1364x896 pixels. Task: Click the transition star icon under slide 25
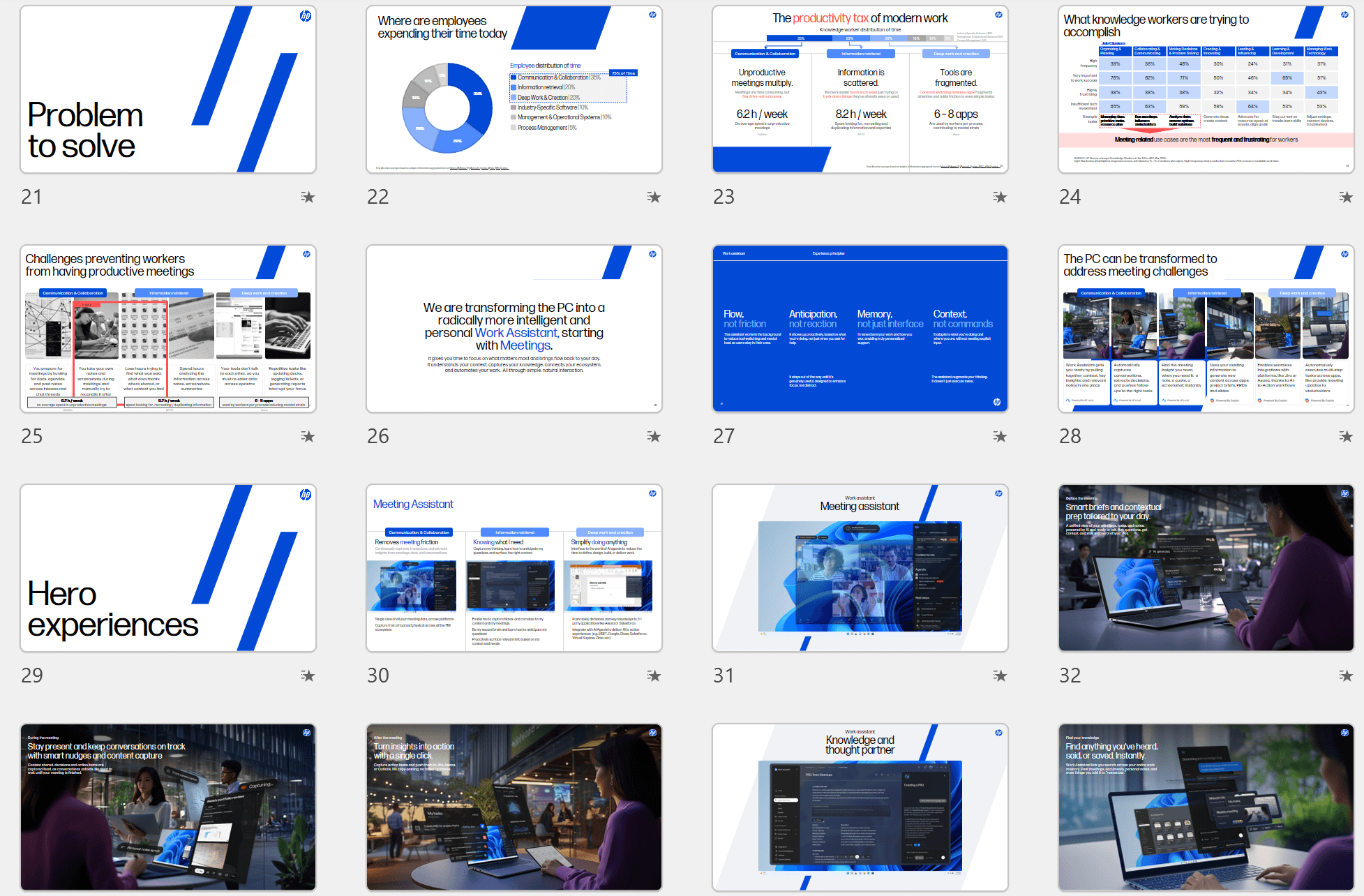[308, 437]
